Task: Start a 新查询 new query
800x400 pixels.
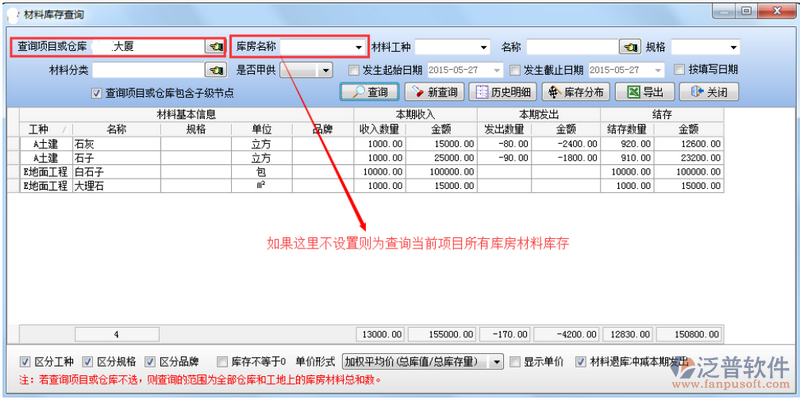Action: (432, 92)
